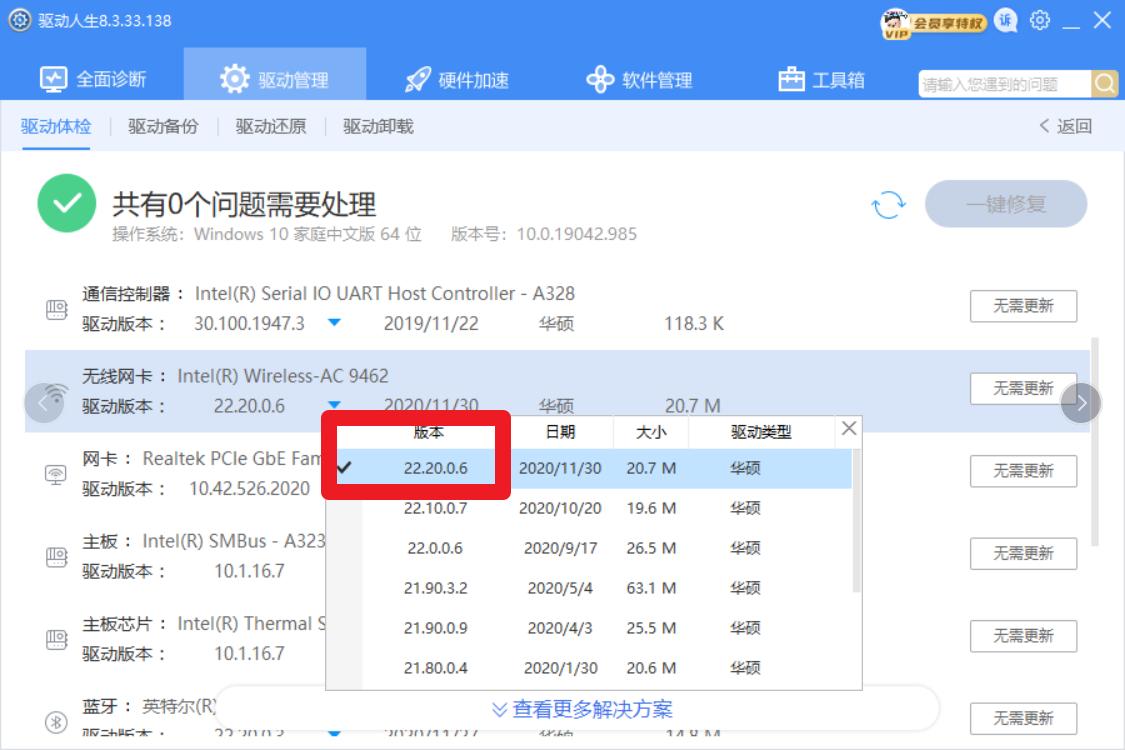Click the version list scrollbar
Viewport: 1125px width, 750px height.
tap(856, 520)
